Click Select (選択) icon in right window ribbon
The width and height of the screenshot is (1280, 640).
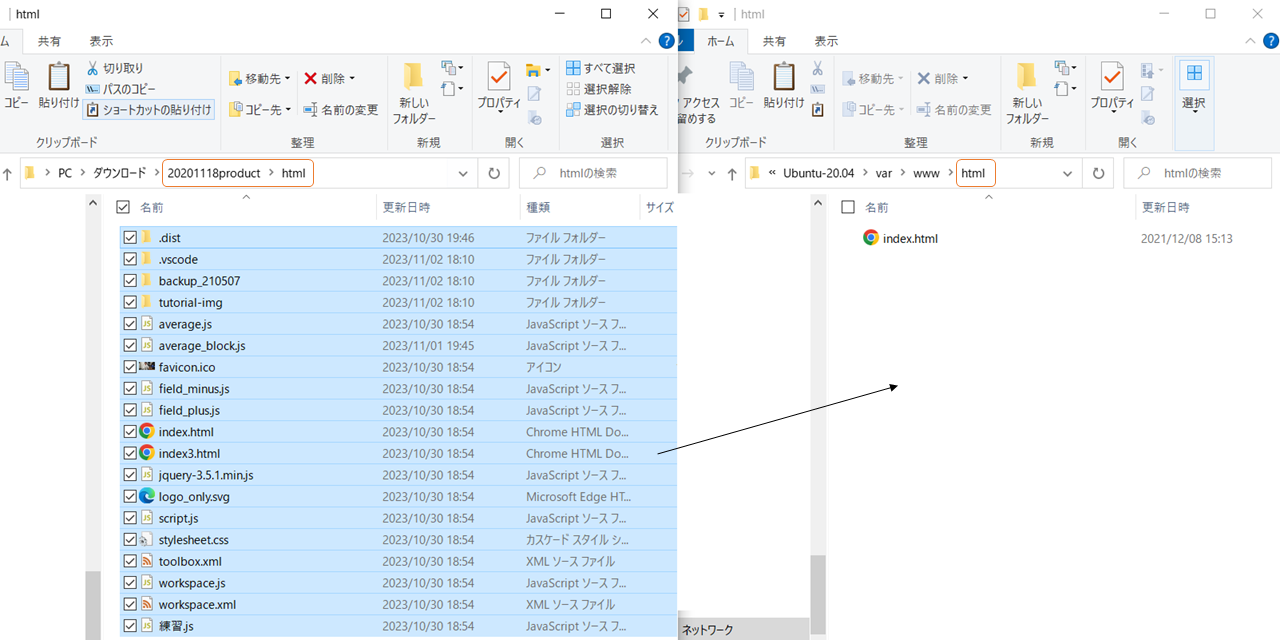(1194, 77)
